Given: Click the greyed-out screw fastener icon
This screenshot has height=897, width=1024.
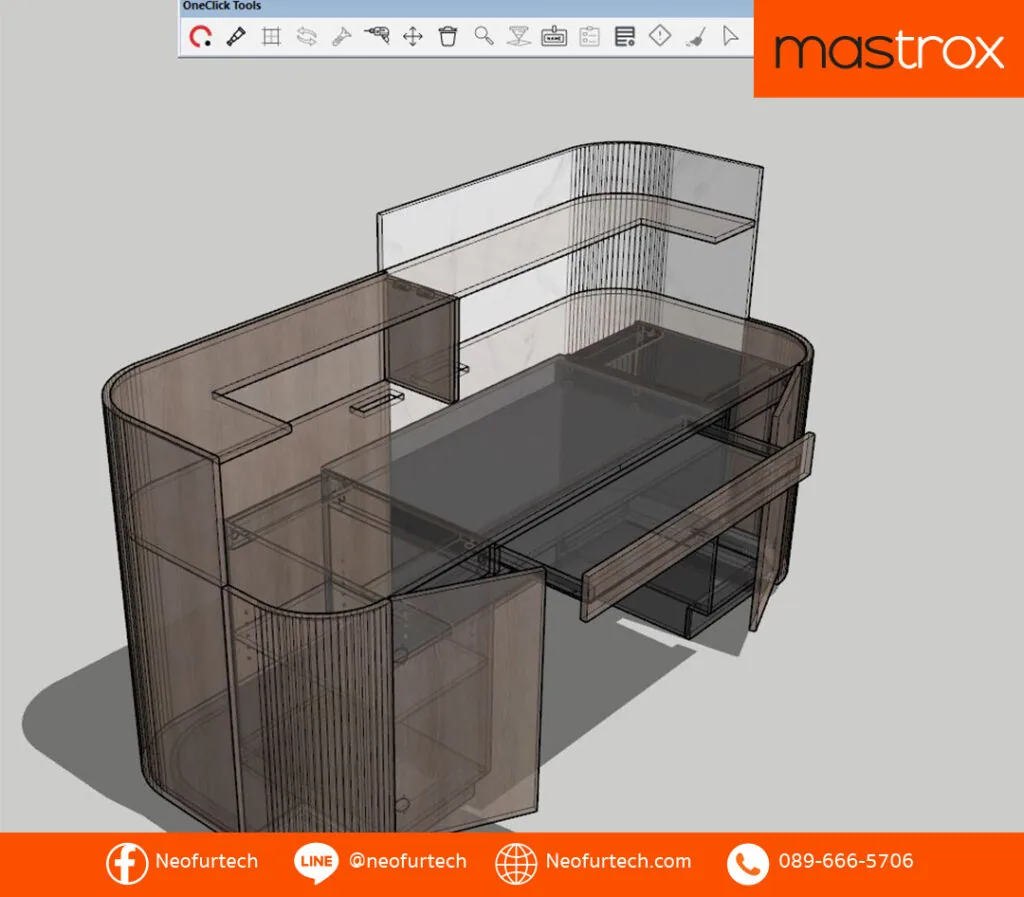Looking at the screenshot, I should [x=342, y=36].
